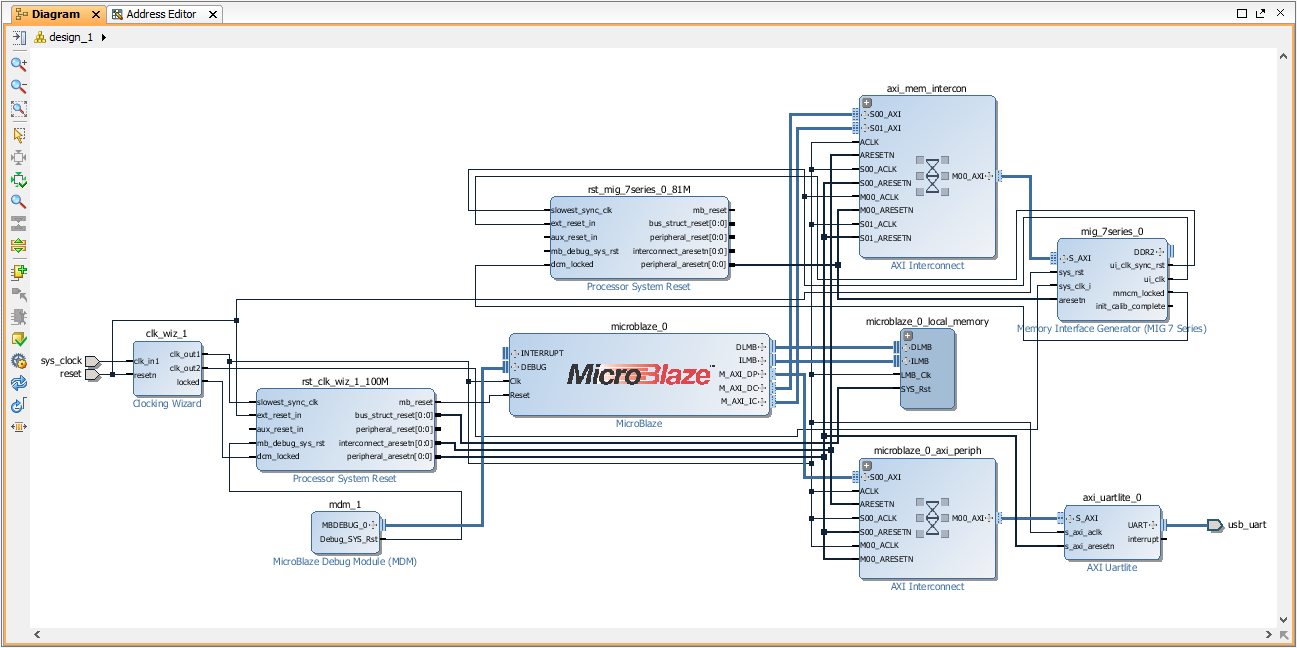This screenshot has width=1297, height=648.
Task: Select the MicroBlaze logo block
Action: pos(640,375)
